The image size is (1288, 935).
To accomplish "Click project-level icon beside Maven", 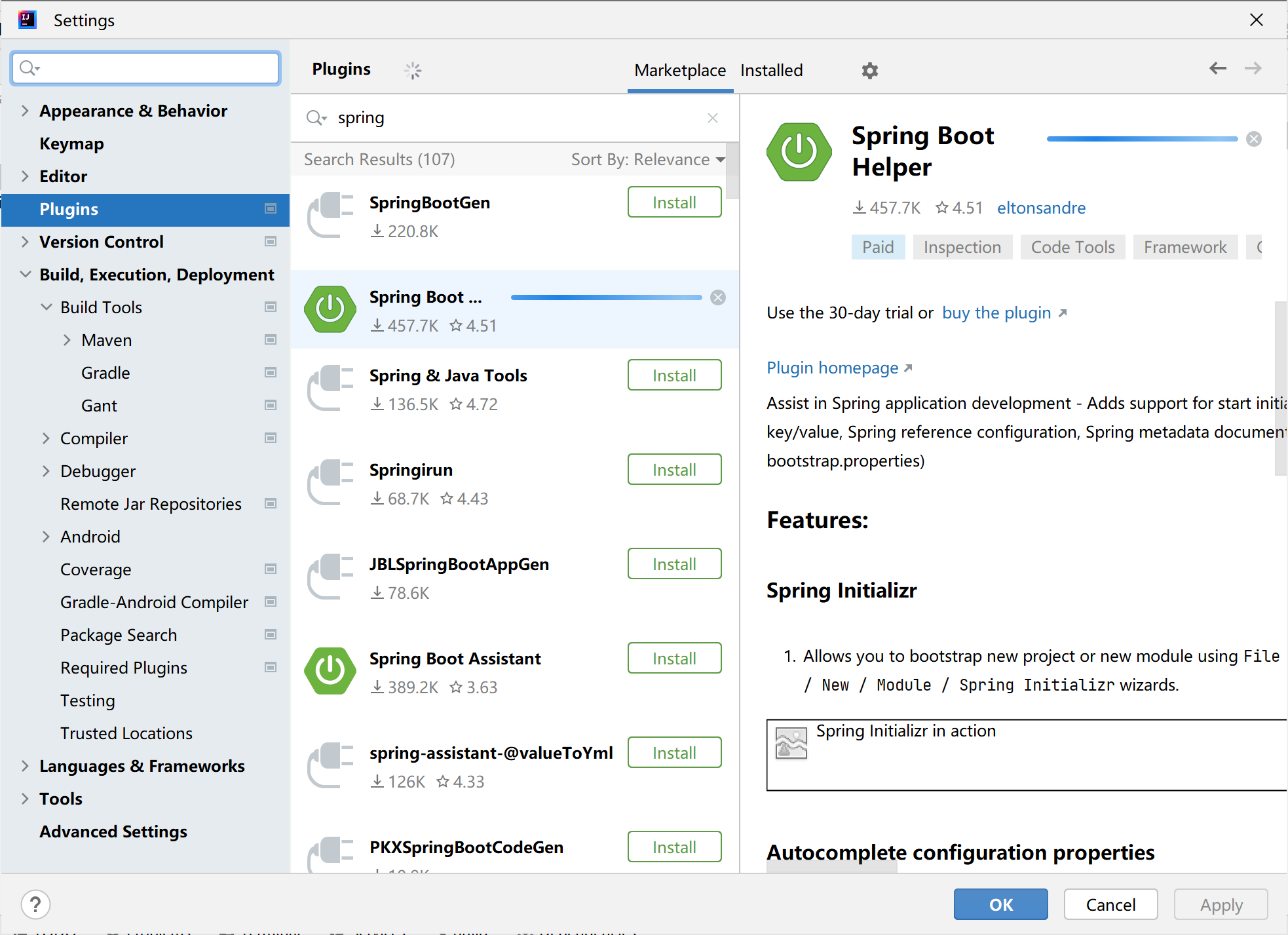I will coord(271,340).
